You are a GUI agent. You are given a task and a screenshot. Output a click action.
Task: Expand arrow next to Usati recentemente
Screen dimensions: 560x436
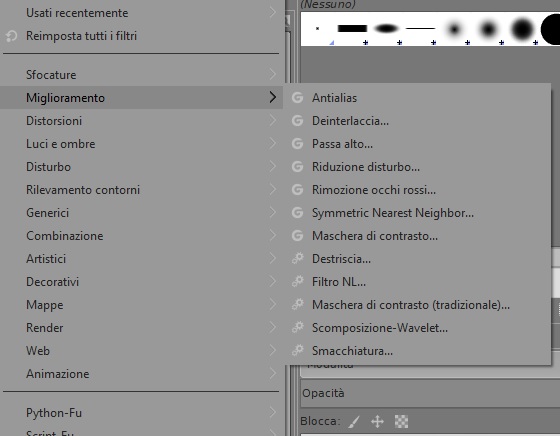(x=272, y=13)
